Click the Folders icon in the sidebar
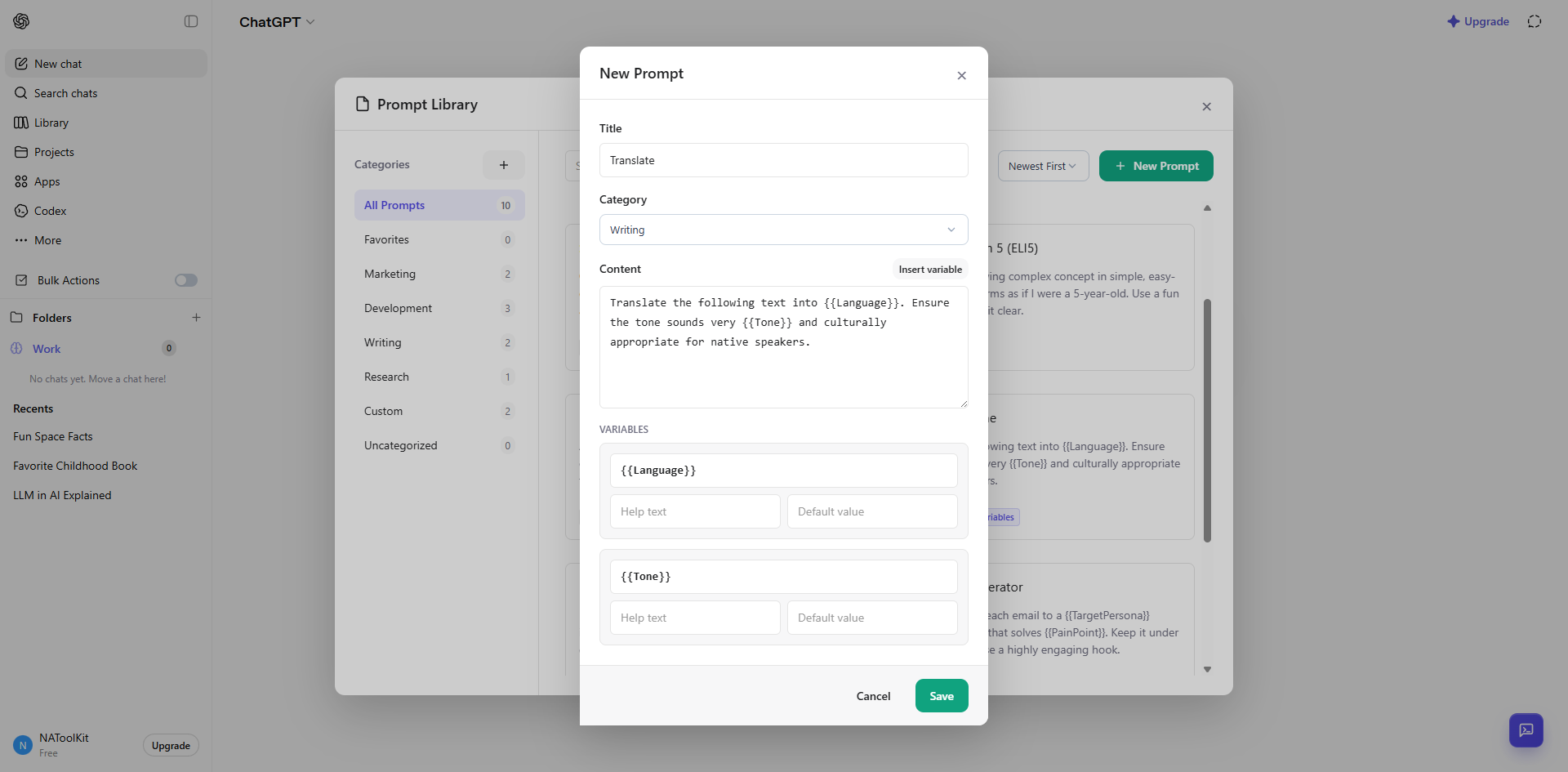Viewport: 1568px width, 772px height. point(16,317)
